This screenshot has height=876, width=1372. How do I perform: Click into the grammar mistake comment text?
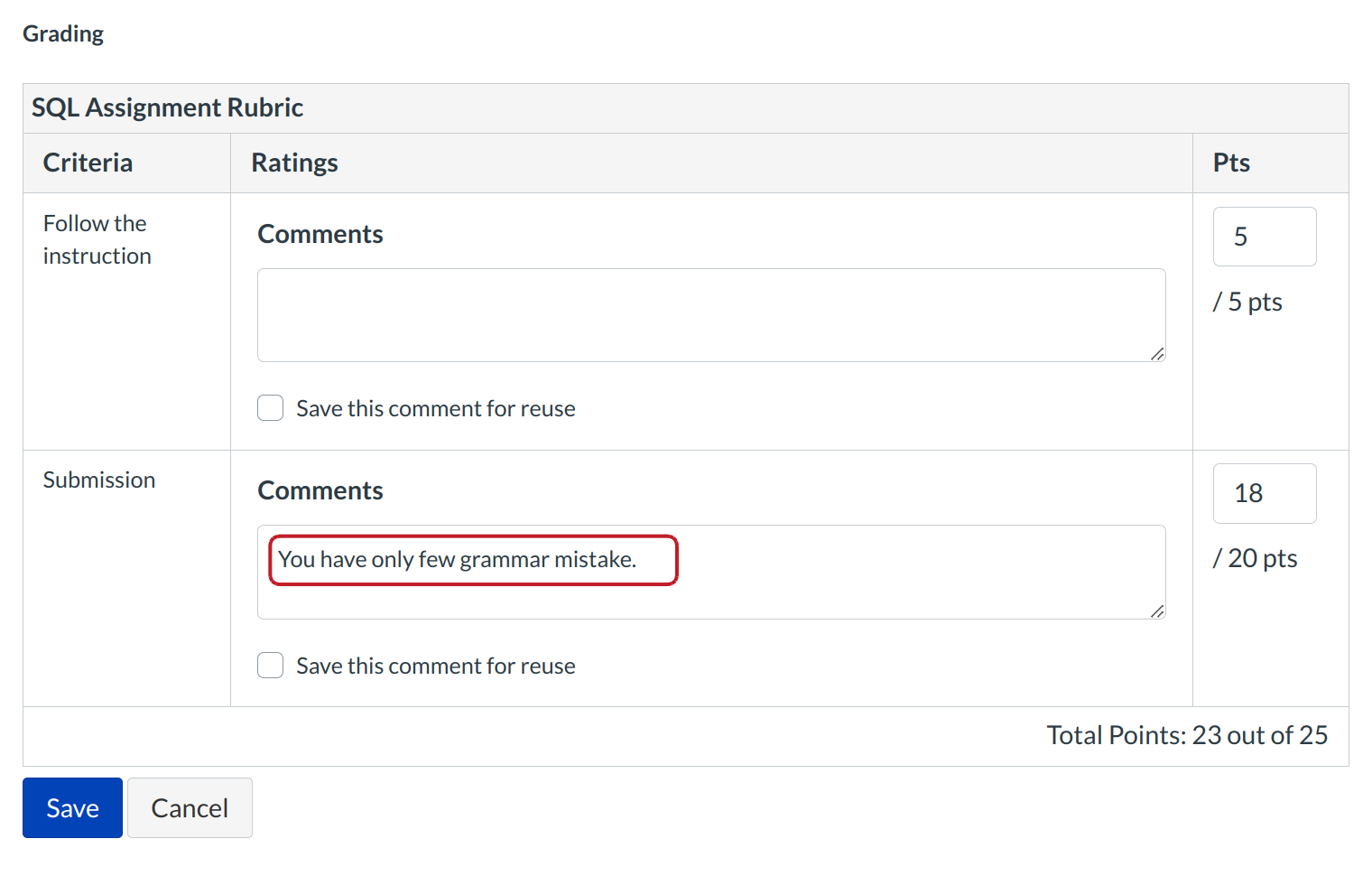pyautogui.click(x=457, y=560)
